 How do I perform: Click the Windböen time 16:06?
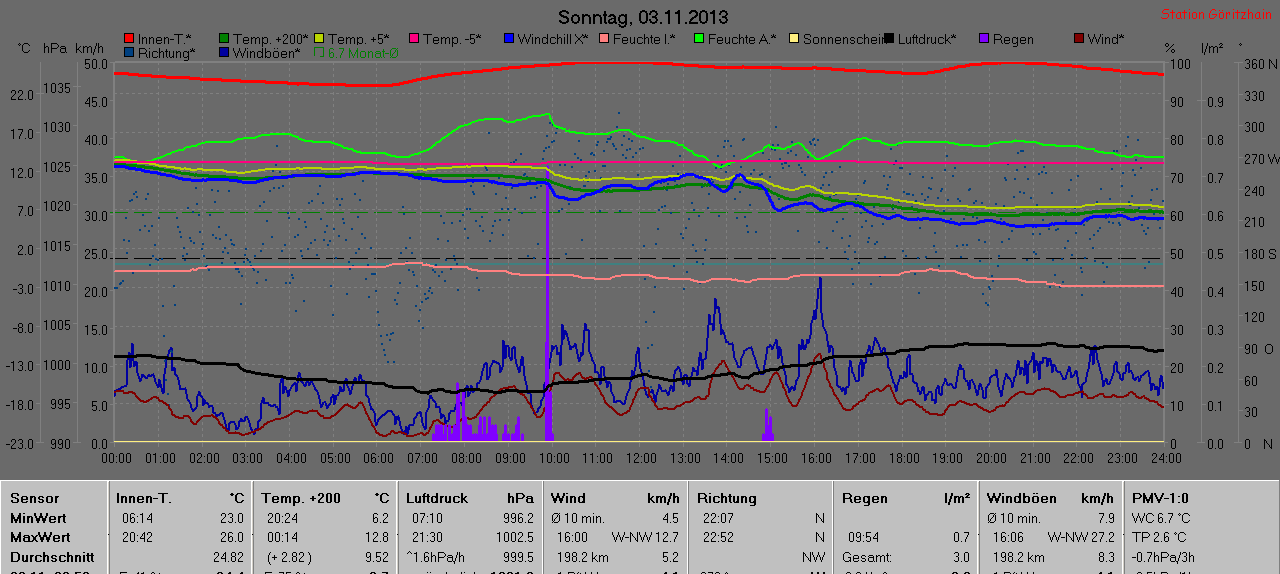(1008, 537)
